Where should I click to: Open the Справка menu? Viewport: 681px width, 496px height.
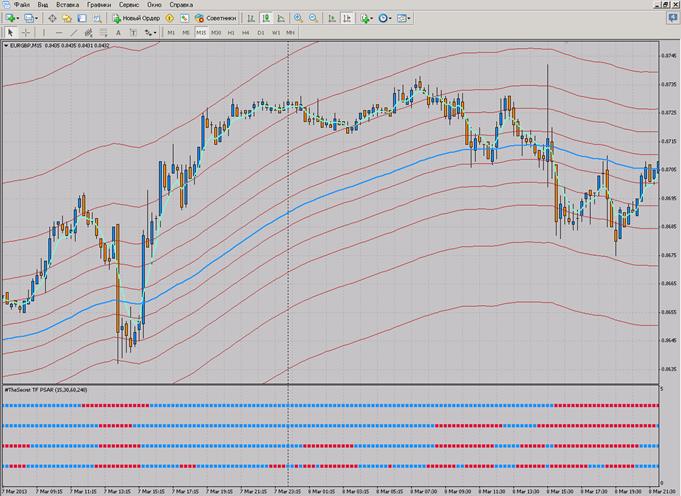(181, 5)
